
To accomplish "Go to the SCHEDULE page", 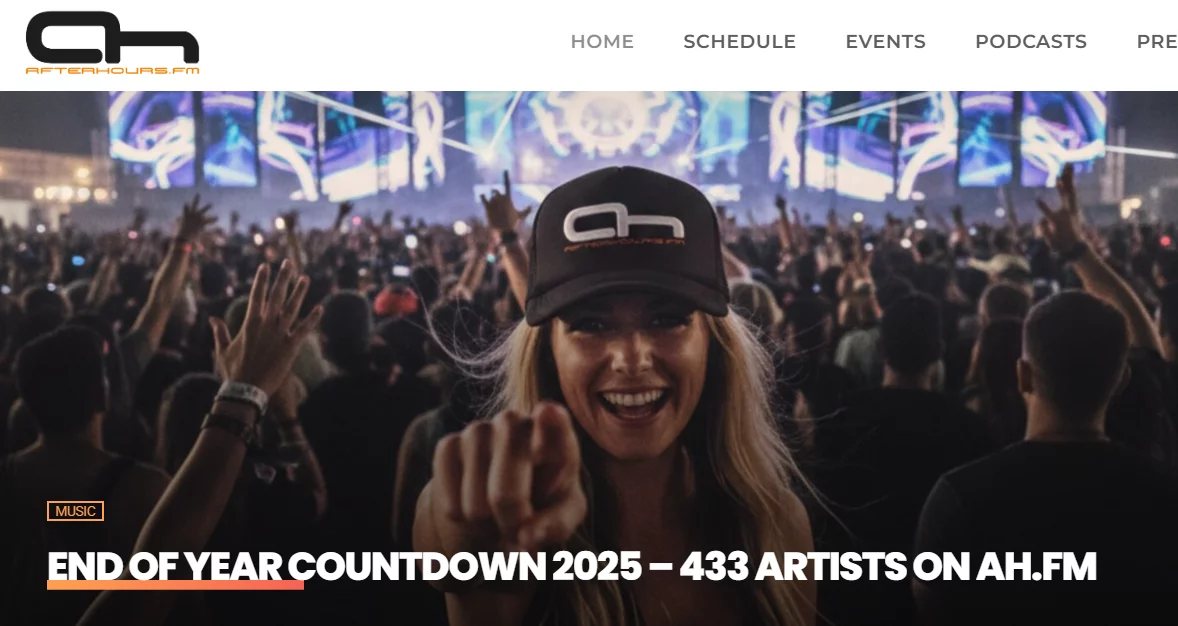I will click(x=739, y=41).
